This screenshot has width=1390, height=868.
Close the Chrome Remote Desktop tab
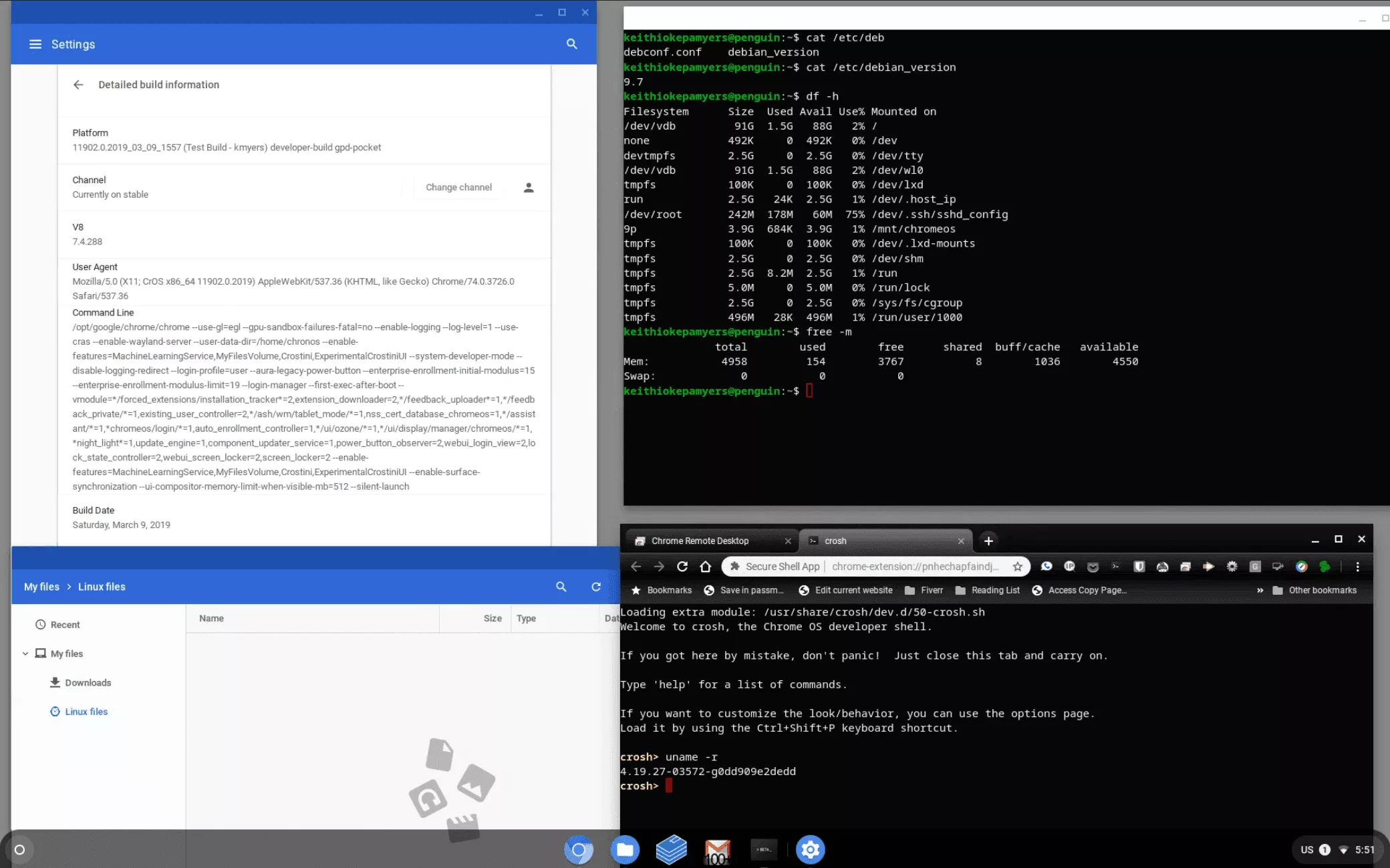pyautogui.click(x=787, y=541)
